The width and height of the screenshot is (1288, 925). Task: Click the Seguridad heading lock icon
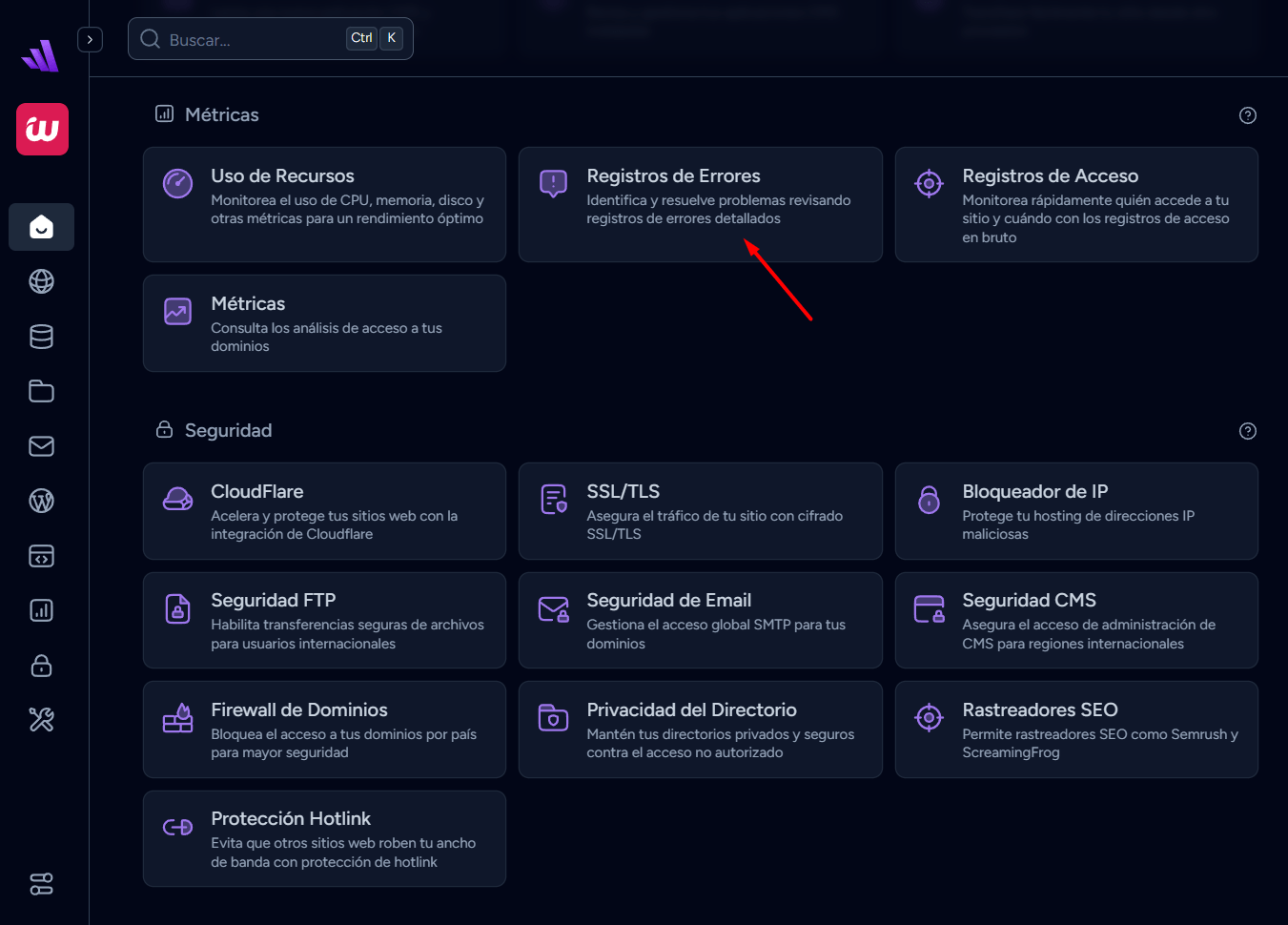pos(164,429)
